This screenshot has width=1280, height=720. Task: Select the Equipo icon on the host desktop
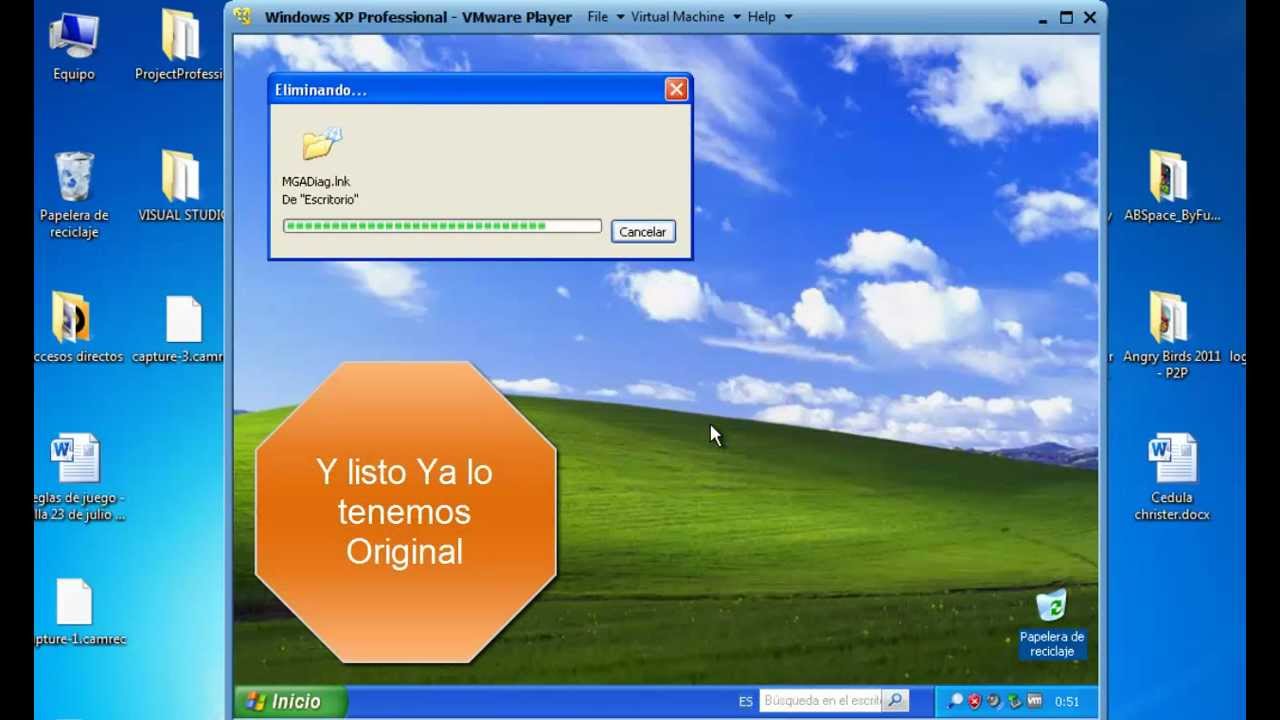pyautogui.click(x=74, y=46)
